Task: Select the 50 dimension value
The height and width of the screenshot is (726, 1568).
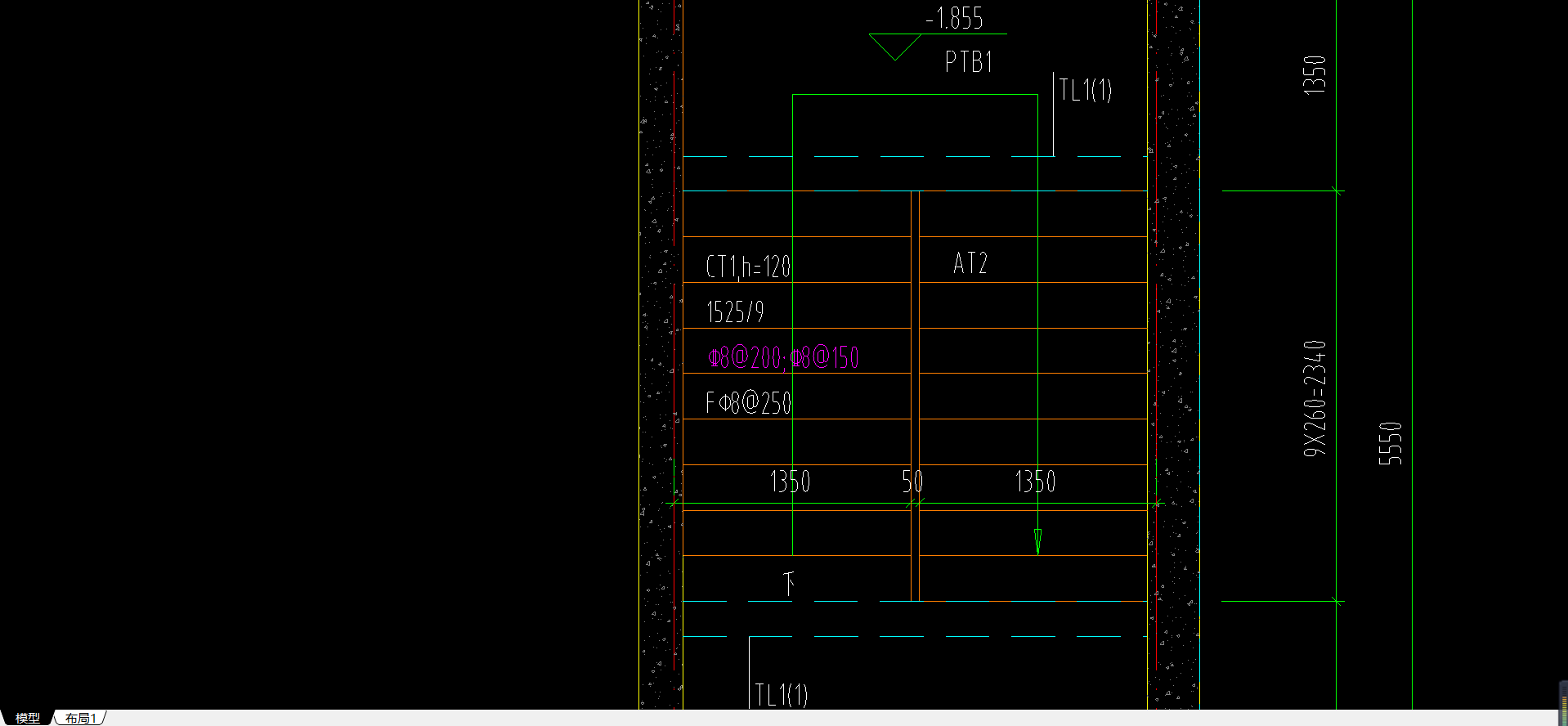Action: (x=912, y=482)
